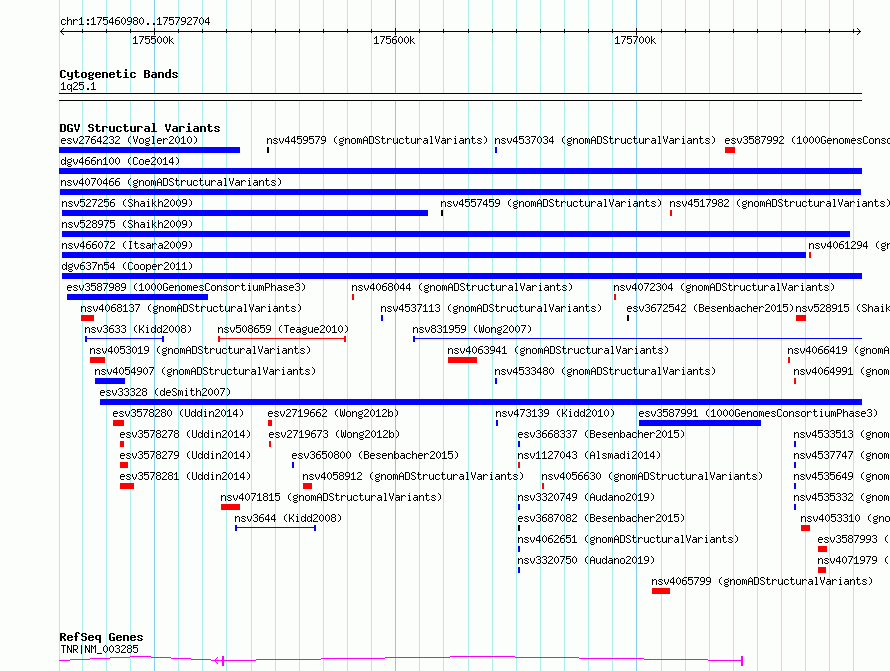
Task: Select esv2719673 (Wong2012b) label
Action: point(334,434)
